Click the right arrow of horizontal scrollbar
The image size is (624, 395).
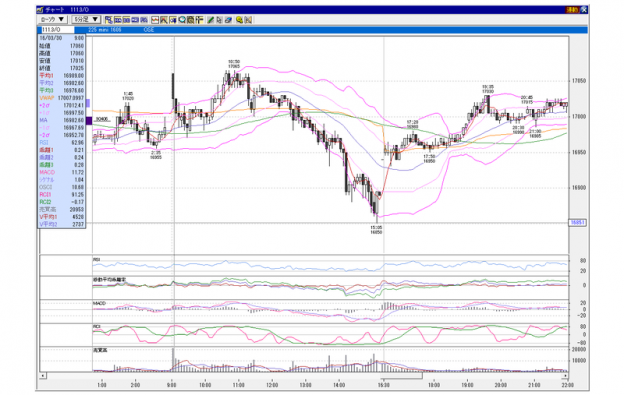point(565,376)
